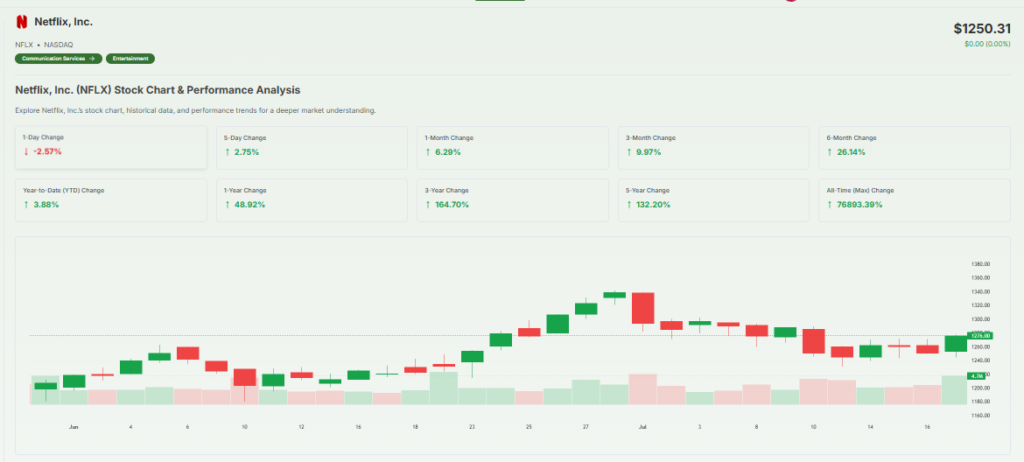
Task: Click the red down arrow in 1-Day Change
Action: tap(25, 152)
